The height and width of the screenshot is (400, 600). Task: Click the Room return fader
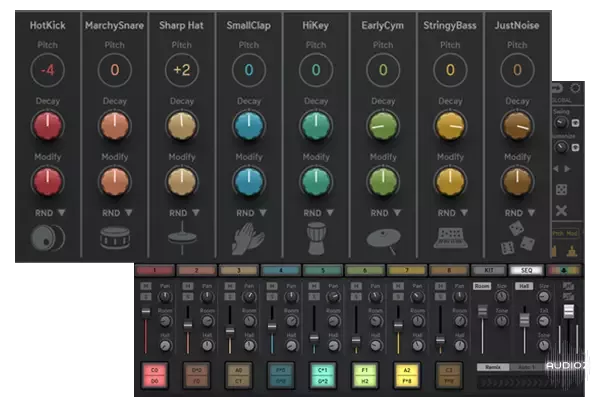click(x=483, y=311)
